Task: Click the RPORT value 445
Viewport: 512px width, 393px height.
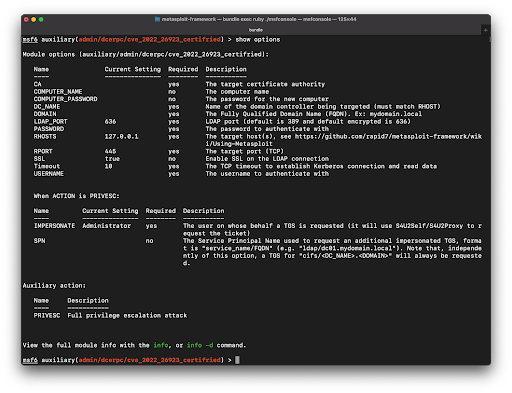Action: click(110, 151)
